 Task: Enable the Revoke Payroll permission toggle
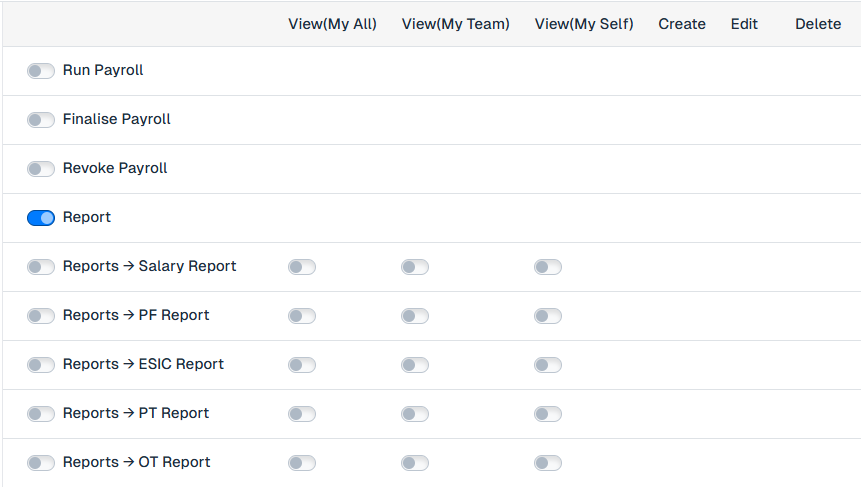tap(41, 169)
